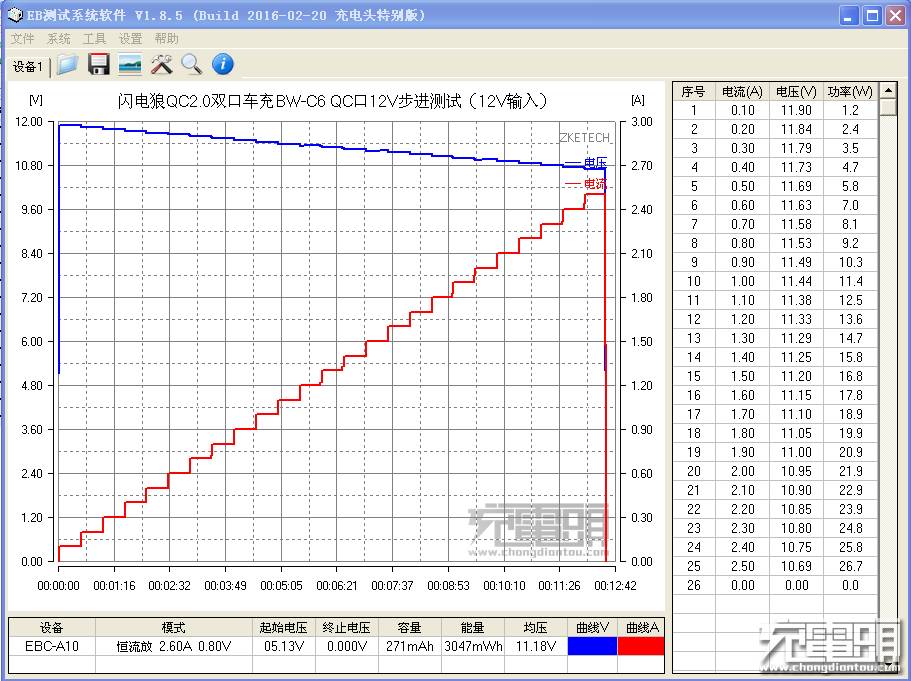Click the 电压(V) column header
The image size is (911, 681).
coord(797,91)
